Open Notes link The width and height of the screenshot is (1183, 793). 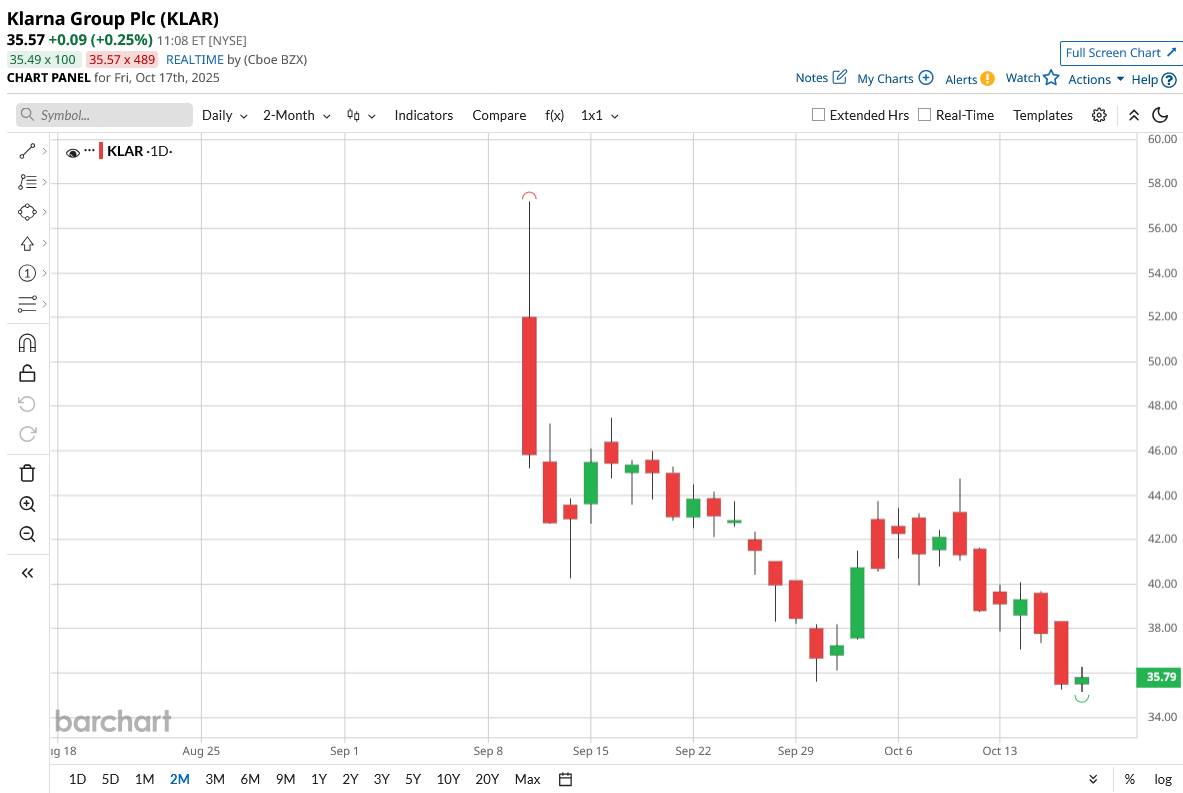tap(821, 78)
